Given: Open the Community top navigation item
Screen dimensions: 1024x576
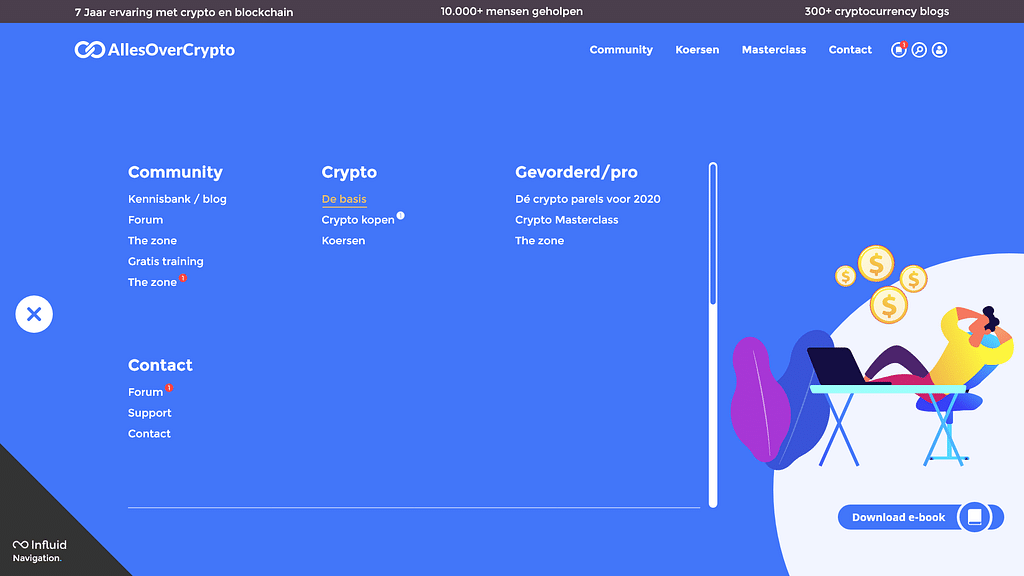Looking at the screenshot, I should pos(621,50).
